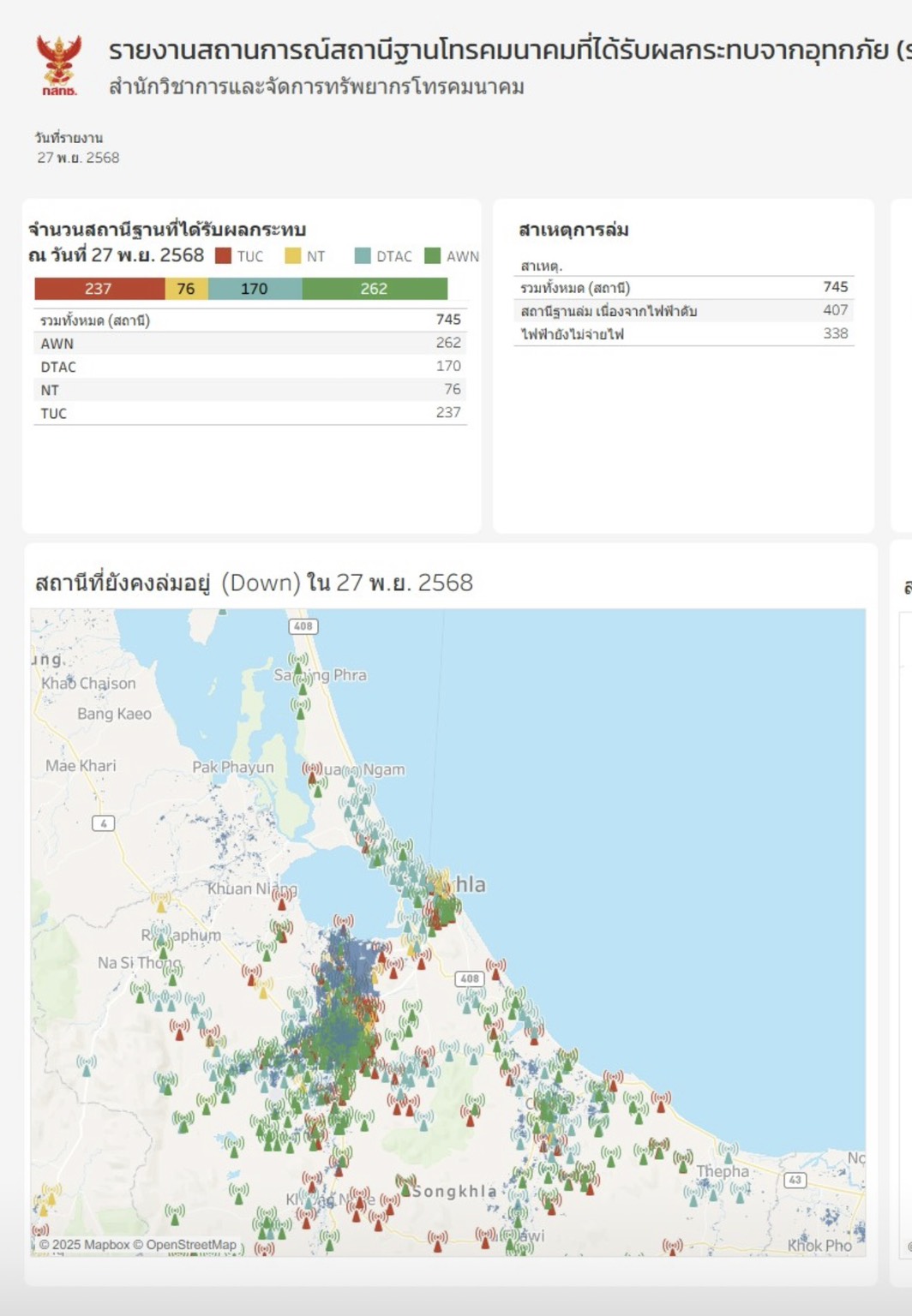Click the Pak Phayun map label
Image resolution: width=912 pixels, height=1316 pixels.
233,767
